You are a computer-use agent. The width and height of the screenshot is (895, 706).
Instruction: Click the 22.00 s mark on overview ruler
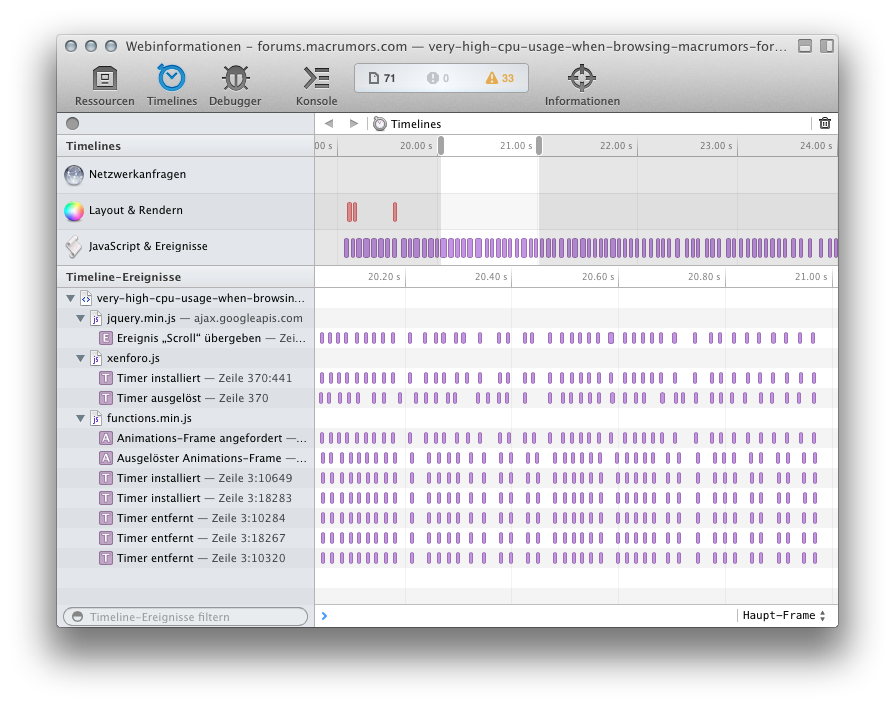pos(616,146)
